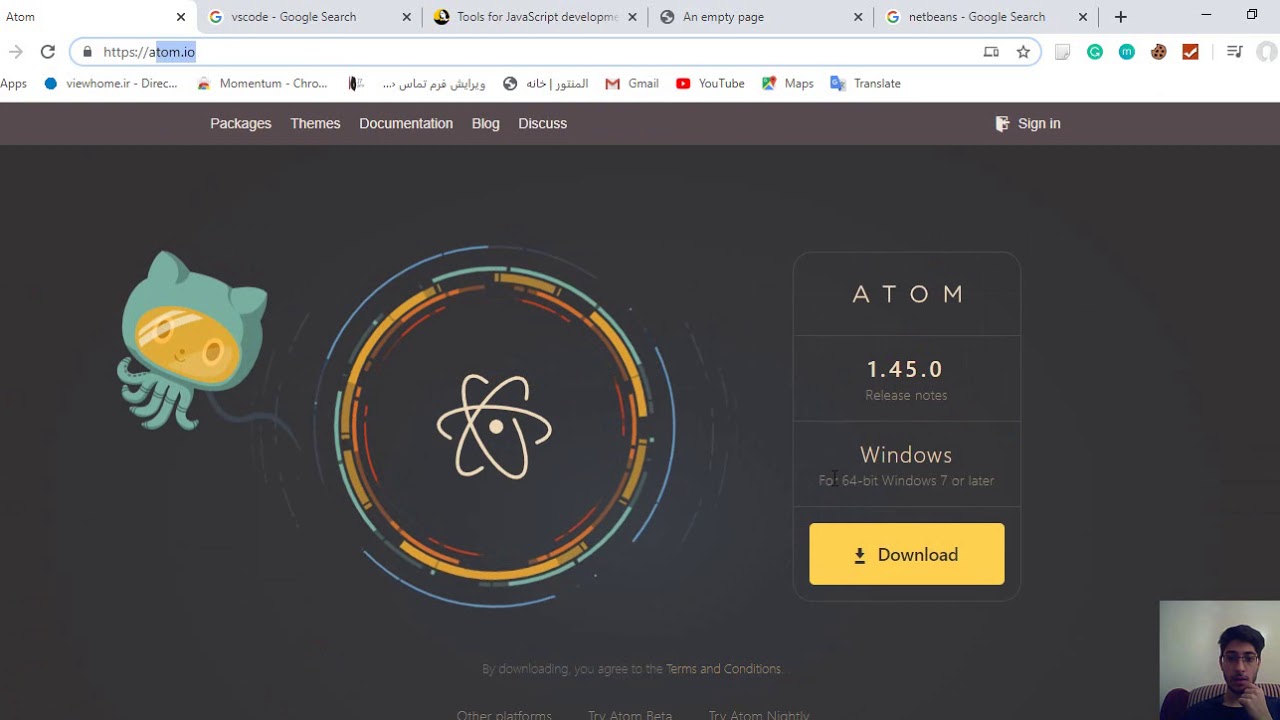The image size is (1280, 720).
Task: Open the Maps bookmark
Action: click(x=788, y=84)
